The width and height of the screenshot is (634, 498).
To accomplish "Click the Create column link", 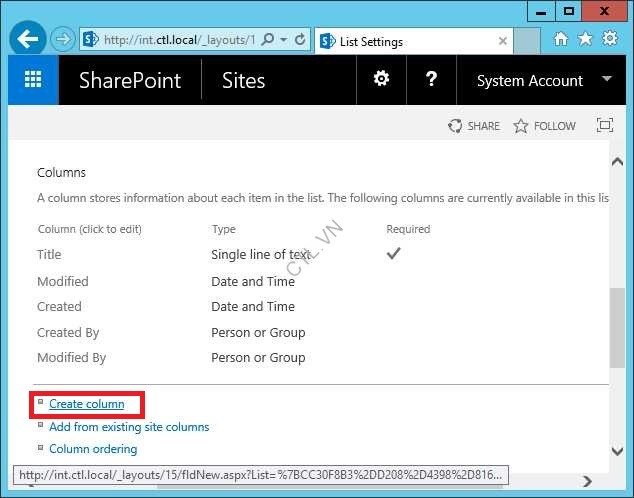I will pyautogui.click(x=86, y=404).
